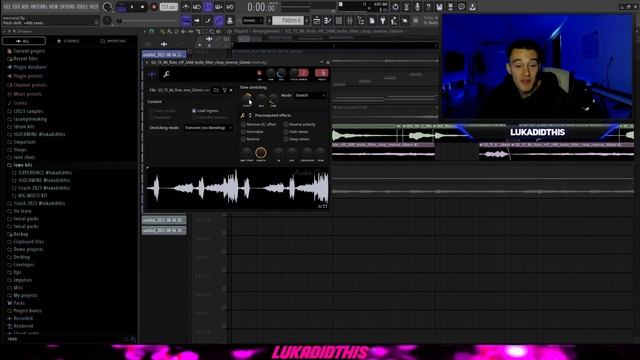Screen dimensions: 640x360
Task: Click the sample waveform preview in sampler
Action: click(x=238, y=188)
